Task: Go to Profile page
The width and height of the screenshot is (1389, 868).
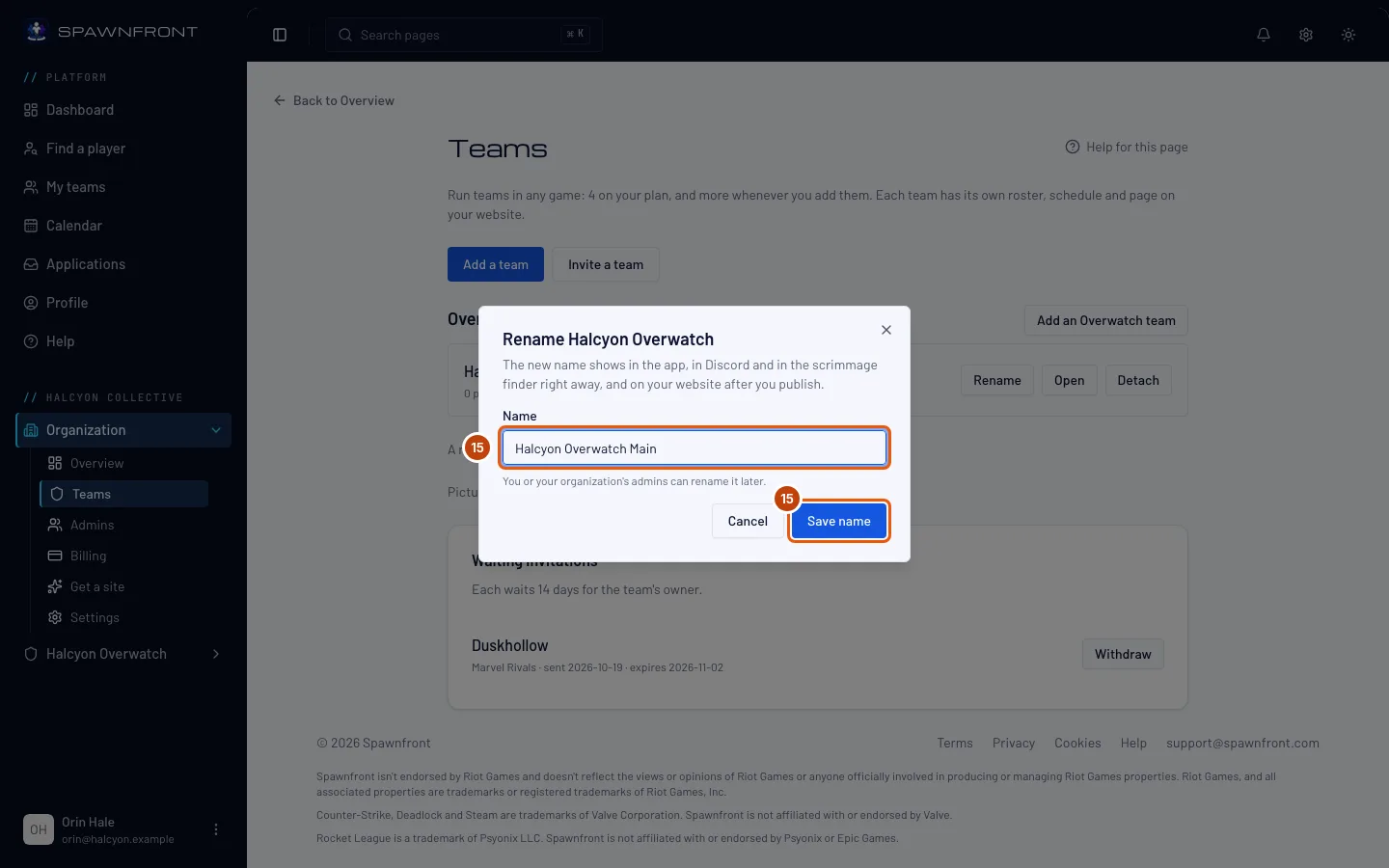Action: 123,303
